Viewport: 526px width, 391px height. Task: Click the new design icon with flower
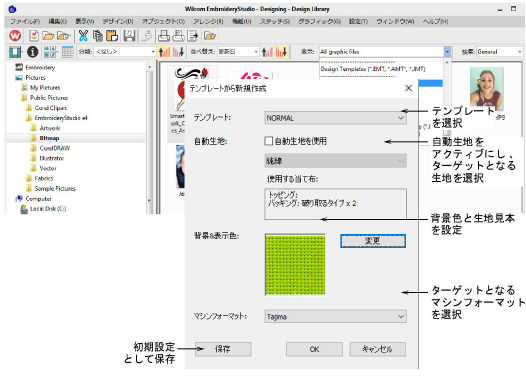[x=34, y=35]
